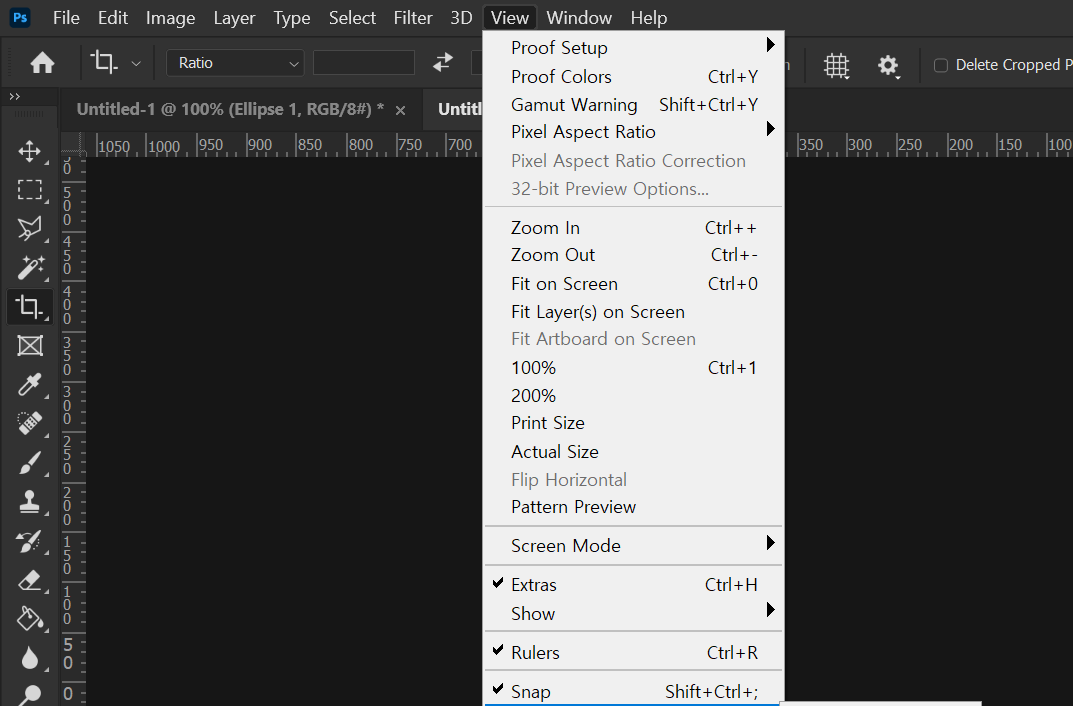Screen dimensions: 1073x706
Task: Switch to Untitled-1 Ellipse 1 tab
Action: (230, 109)
